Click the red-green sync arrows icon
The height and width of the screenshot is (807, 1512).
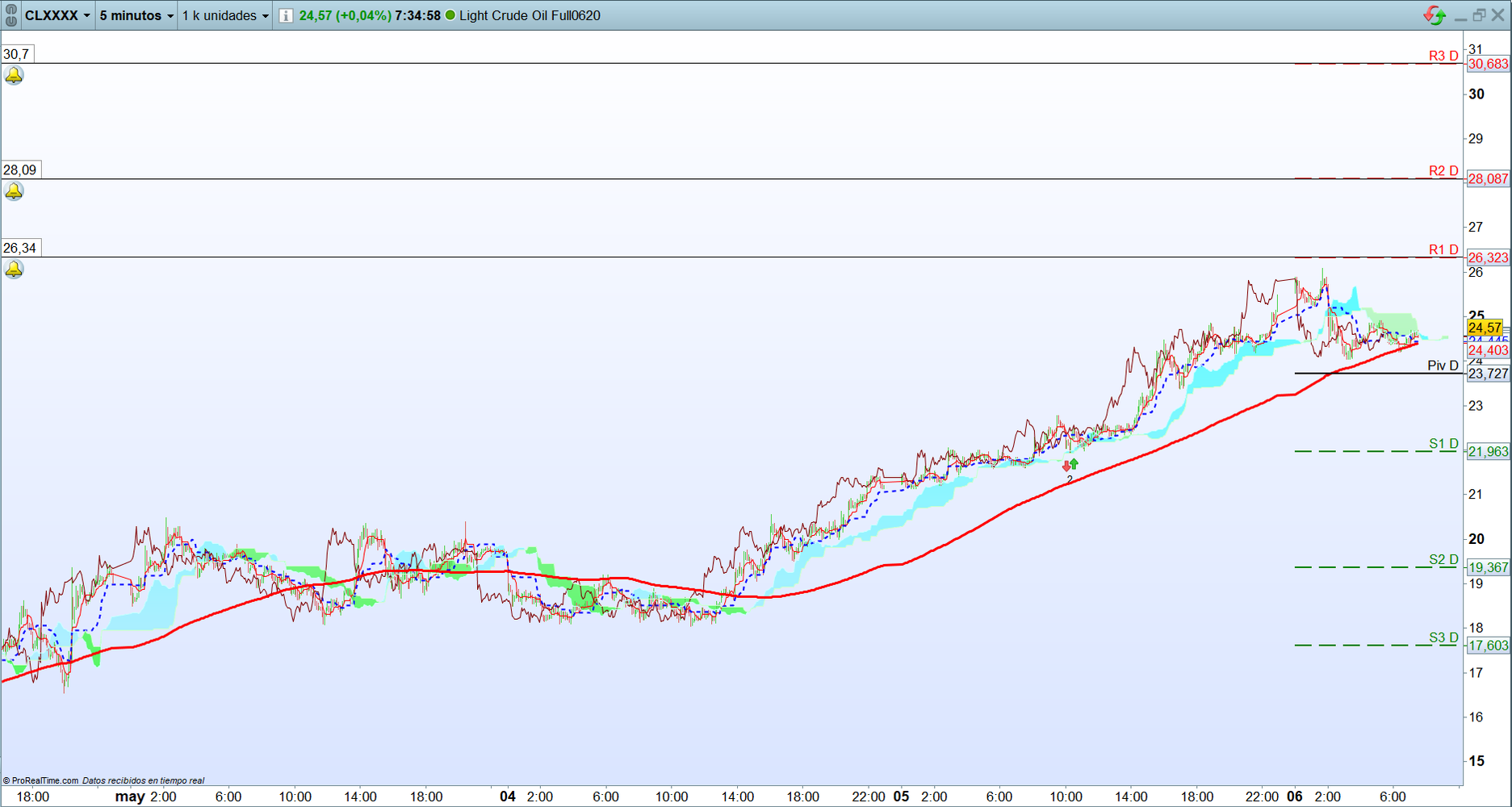pos(1435,15)
